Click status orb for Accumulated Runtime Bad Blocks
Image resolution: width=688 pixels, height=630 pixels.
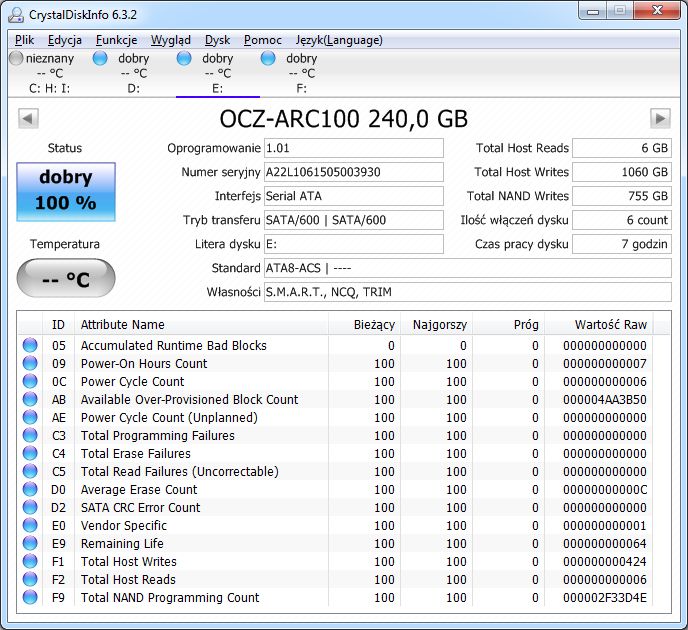30,345
